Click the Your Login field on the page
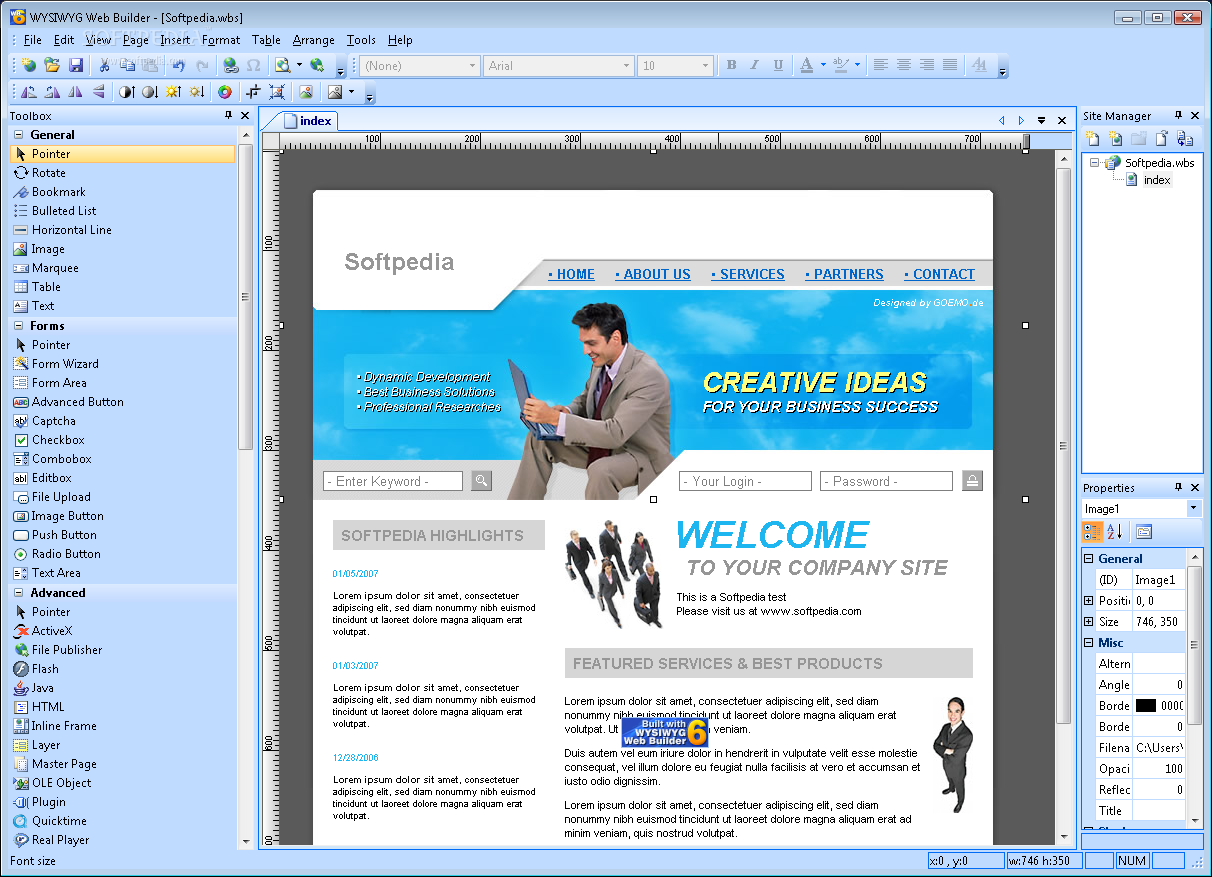 [745, 481]
